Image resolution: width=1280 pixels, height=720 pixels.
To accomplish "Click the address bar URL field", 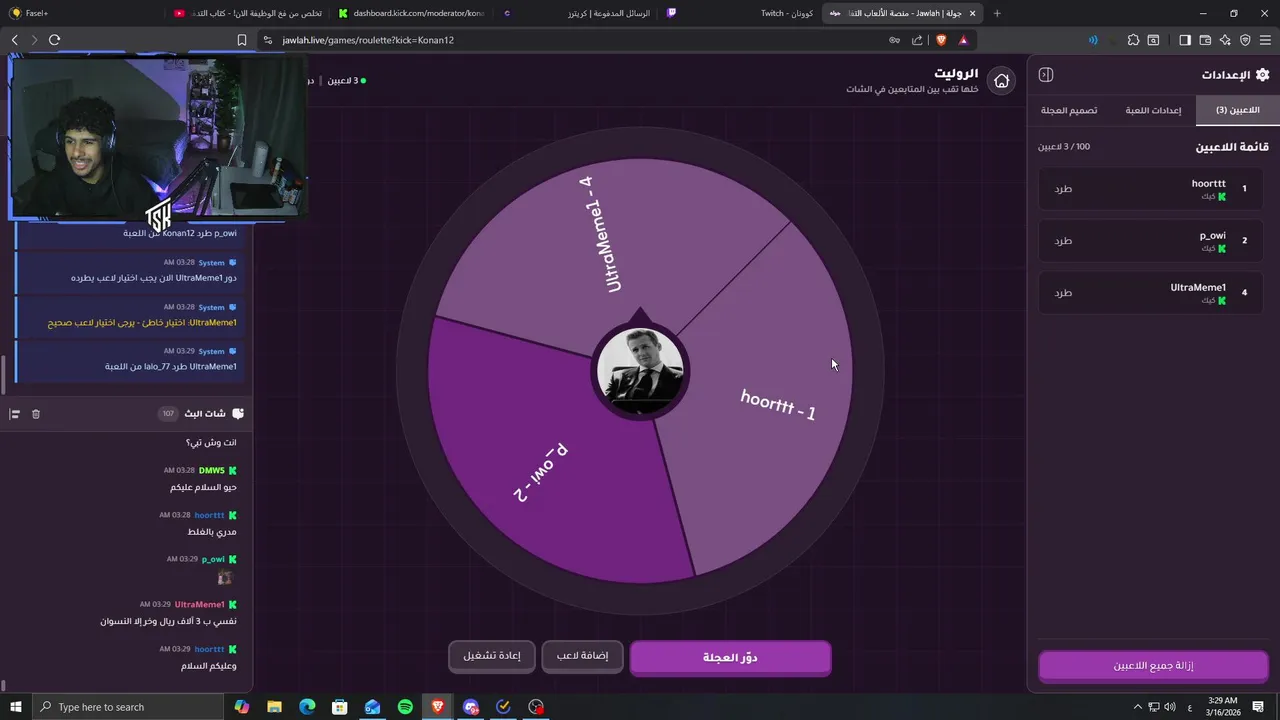I will click(x=580, y=40).
